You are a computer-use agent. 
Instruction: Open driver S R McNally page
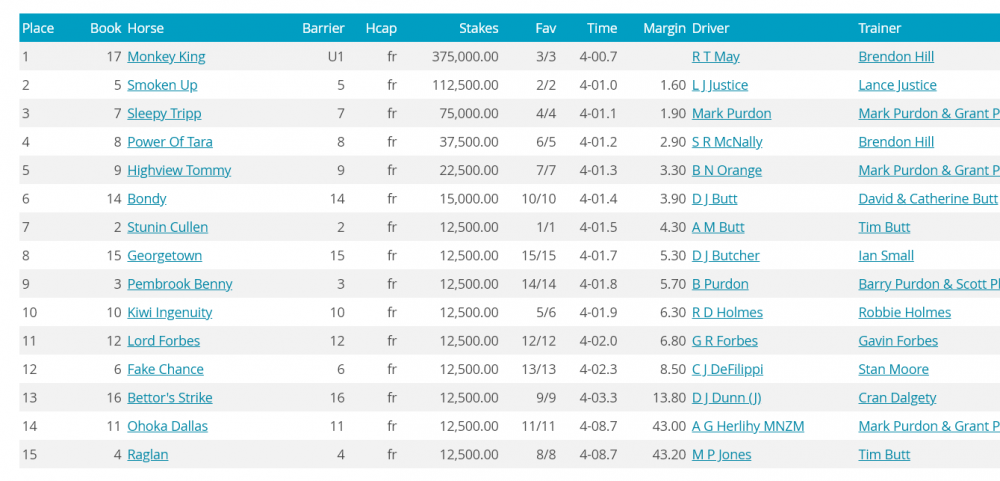click(x=727, y=142)
